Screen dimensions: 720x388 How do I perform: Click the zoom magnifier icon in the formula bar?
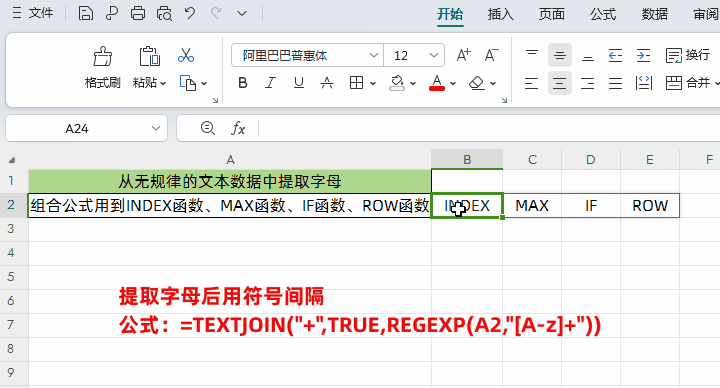tap(208, 128)
